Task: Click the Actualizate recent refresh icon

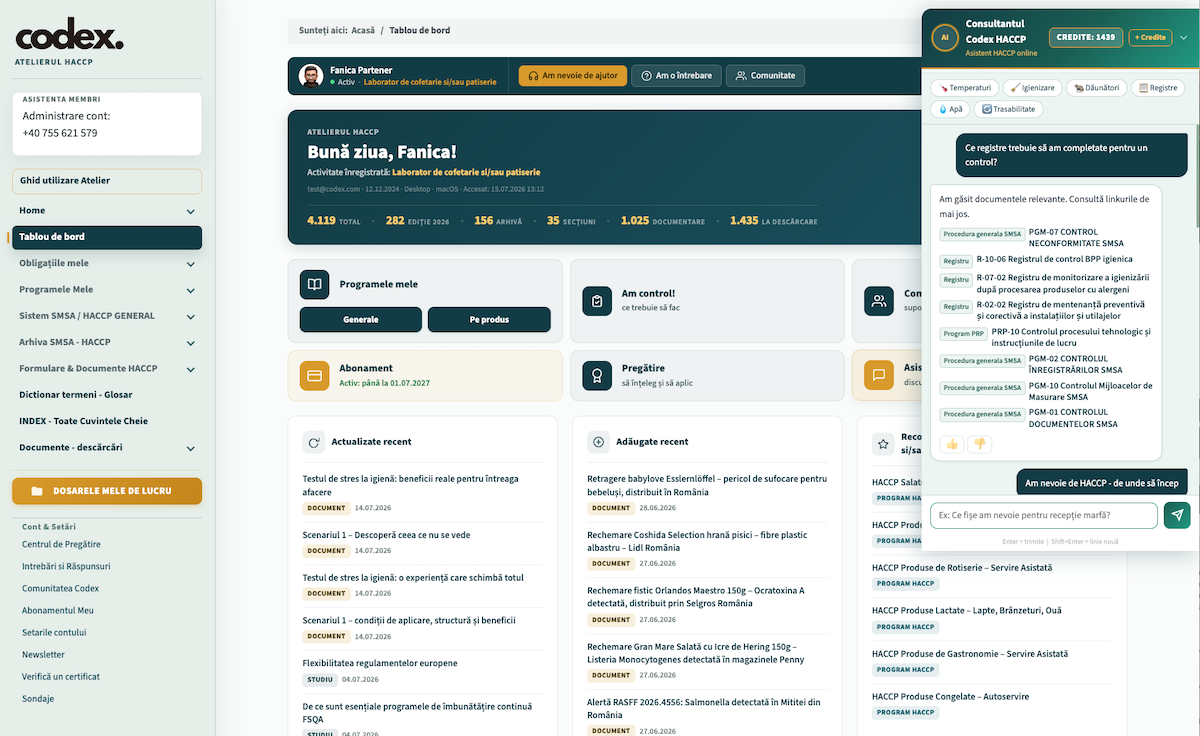Action: tap(314, 441)
